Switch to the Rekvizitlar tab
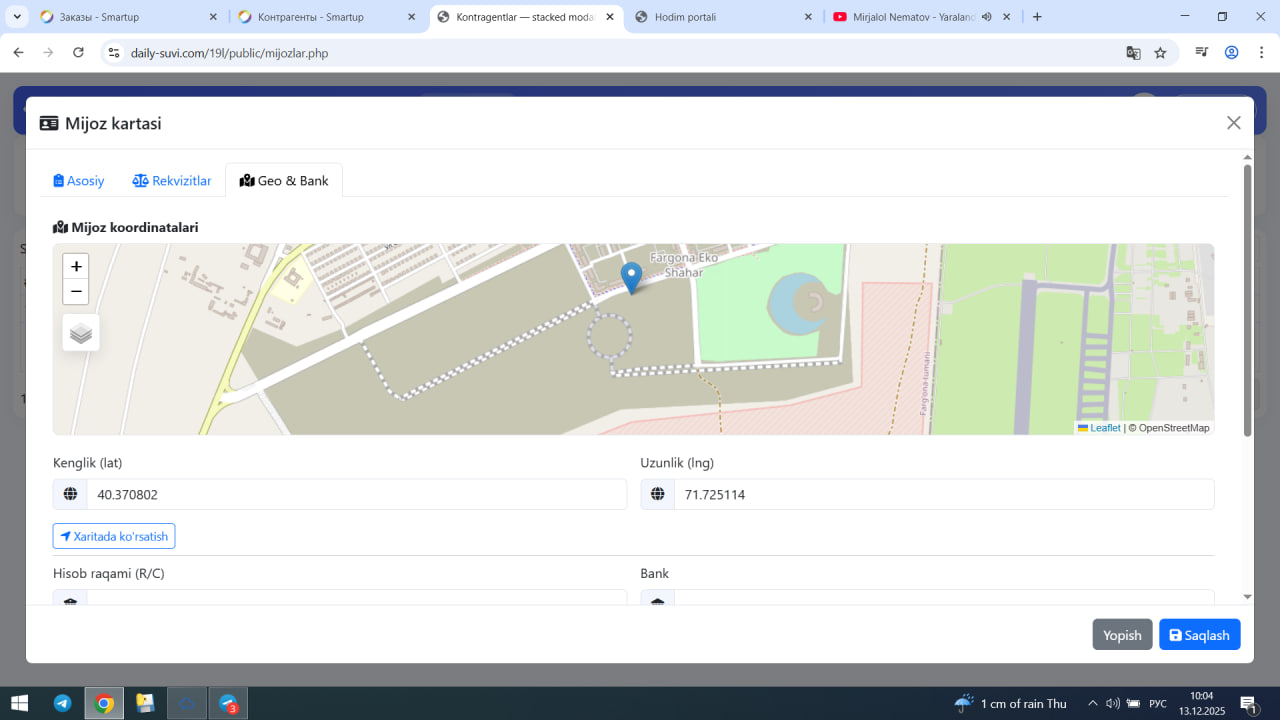 (172, 181)
